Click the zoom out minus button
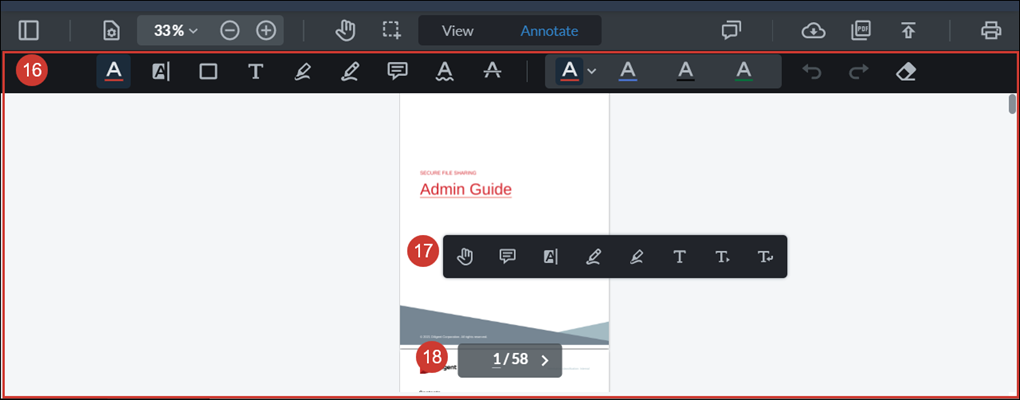 [x=230, y=30]
